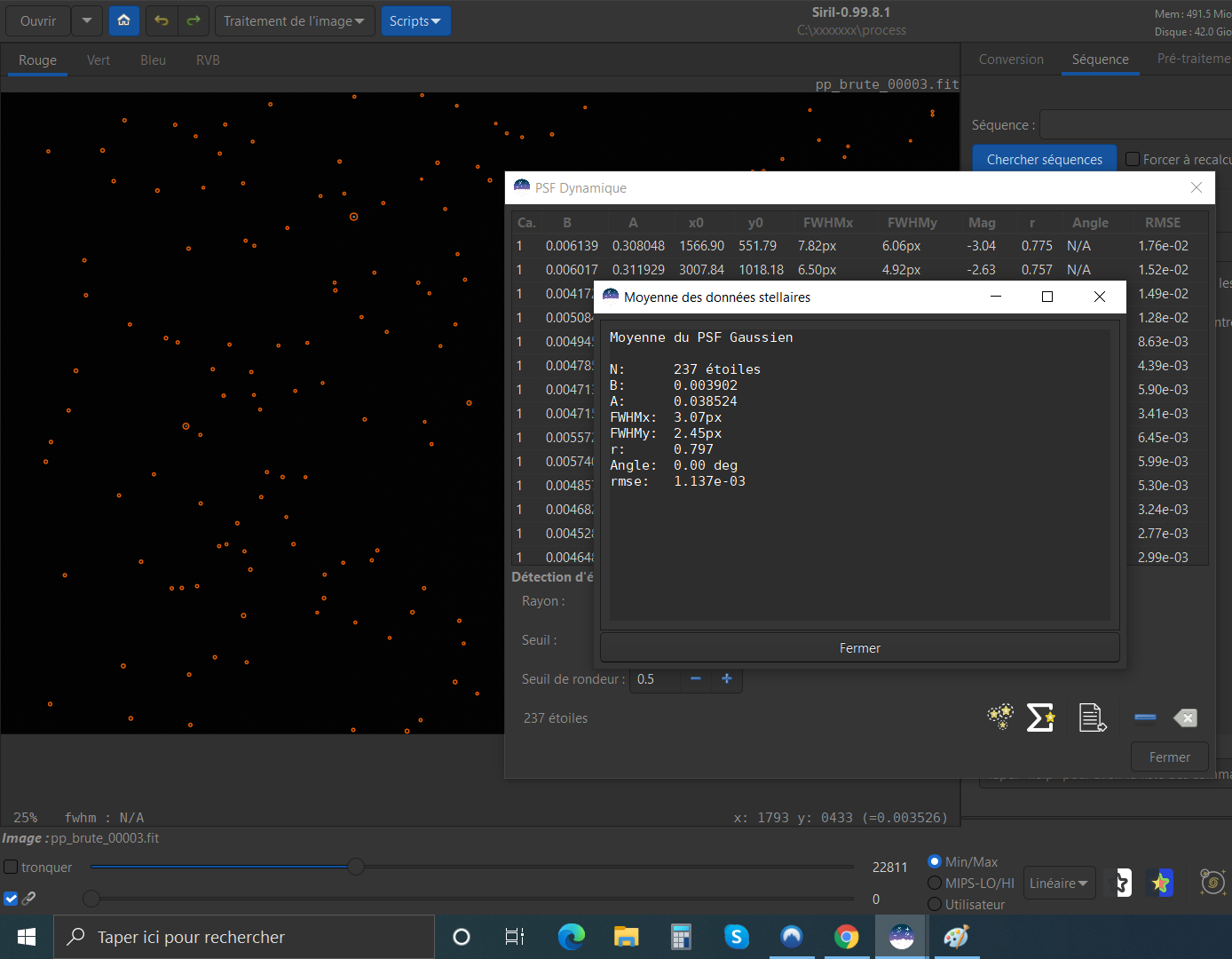Click the undo arrow icon
This screenshot has height=959, width=1232.
coord(162,20)
